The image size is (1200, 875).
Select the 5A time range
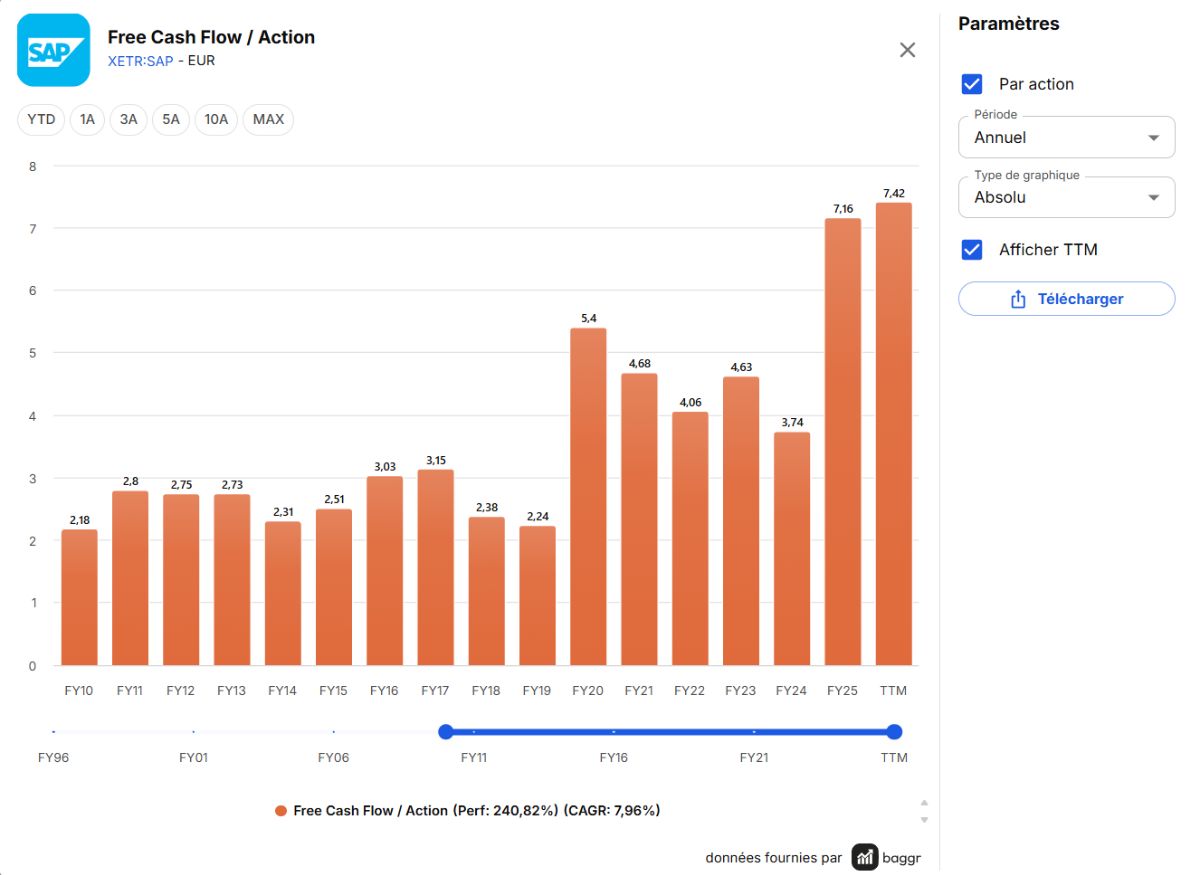coord(171,120)
